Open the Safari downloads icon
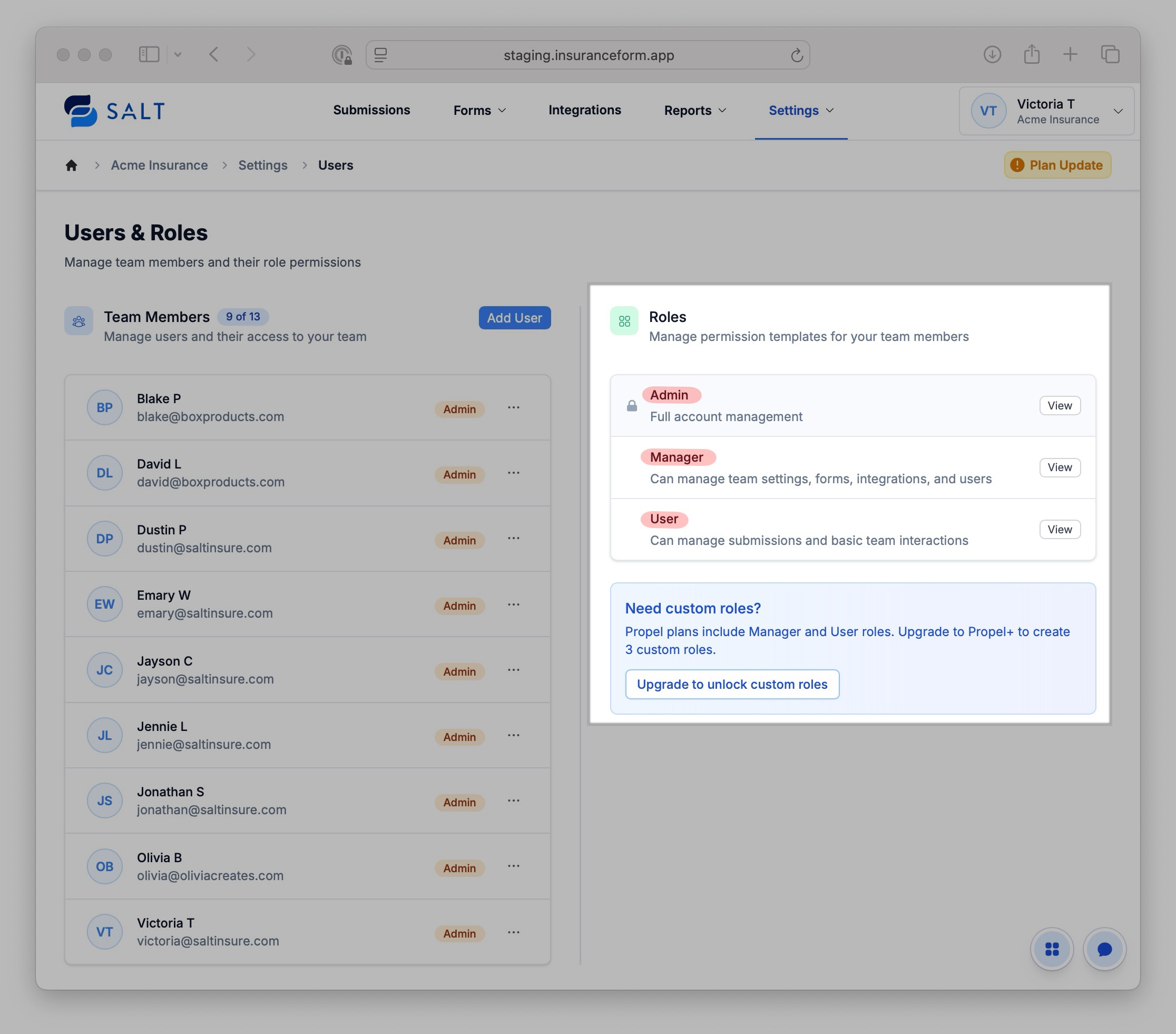Screen dimensions: 1176x1034 coord(993,55)
